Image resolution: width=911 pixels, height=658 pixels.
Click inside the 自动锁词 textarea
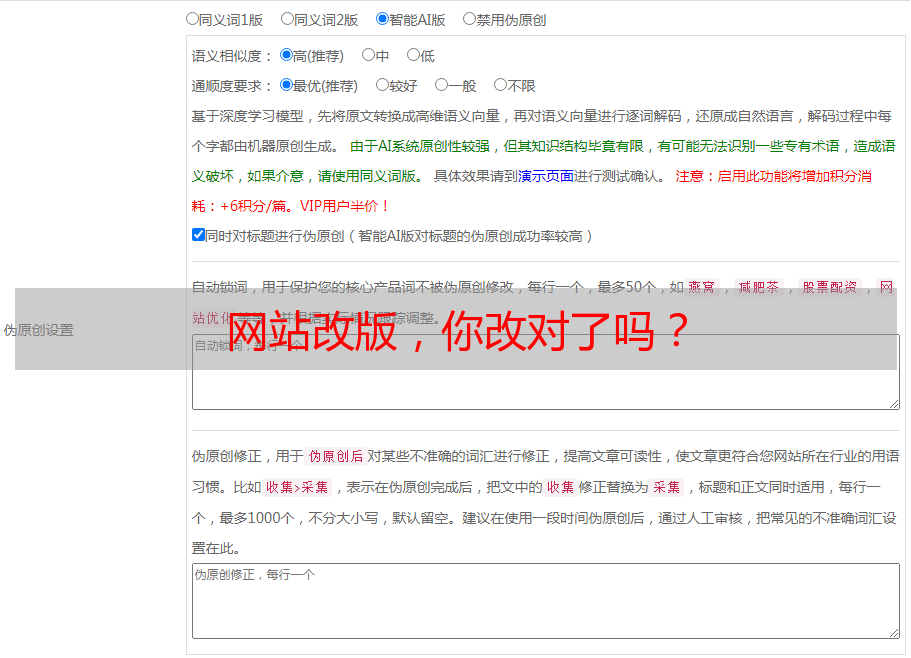click(546, 372)
